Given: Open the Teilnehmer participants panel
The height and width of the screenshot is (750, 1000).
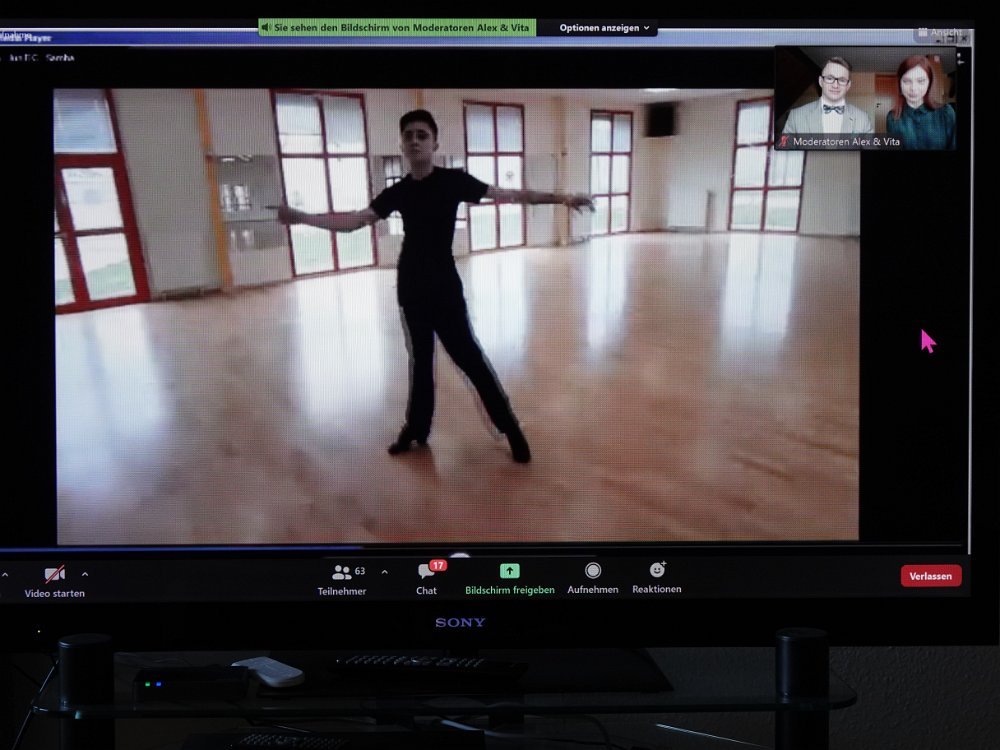Looking at the screenshot, I should coord(342,579).
